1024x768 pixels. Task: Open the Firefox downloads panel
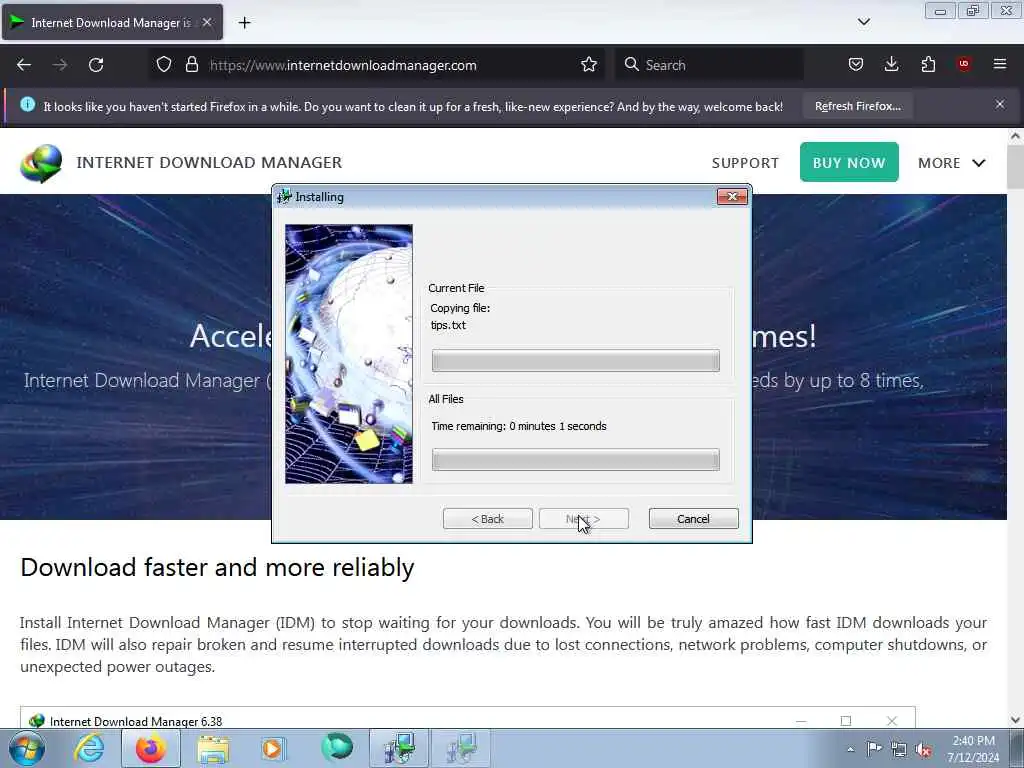(x=891, y=65)
